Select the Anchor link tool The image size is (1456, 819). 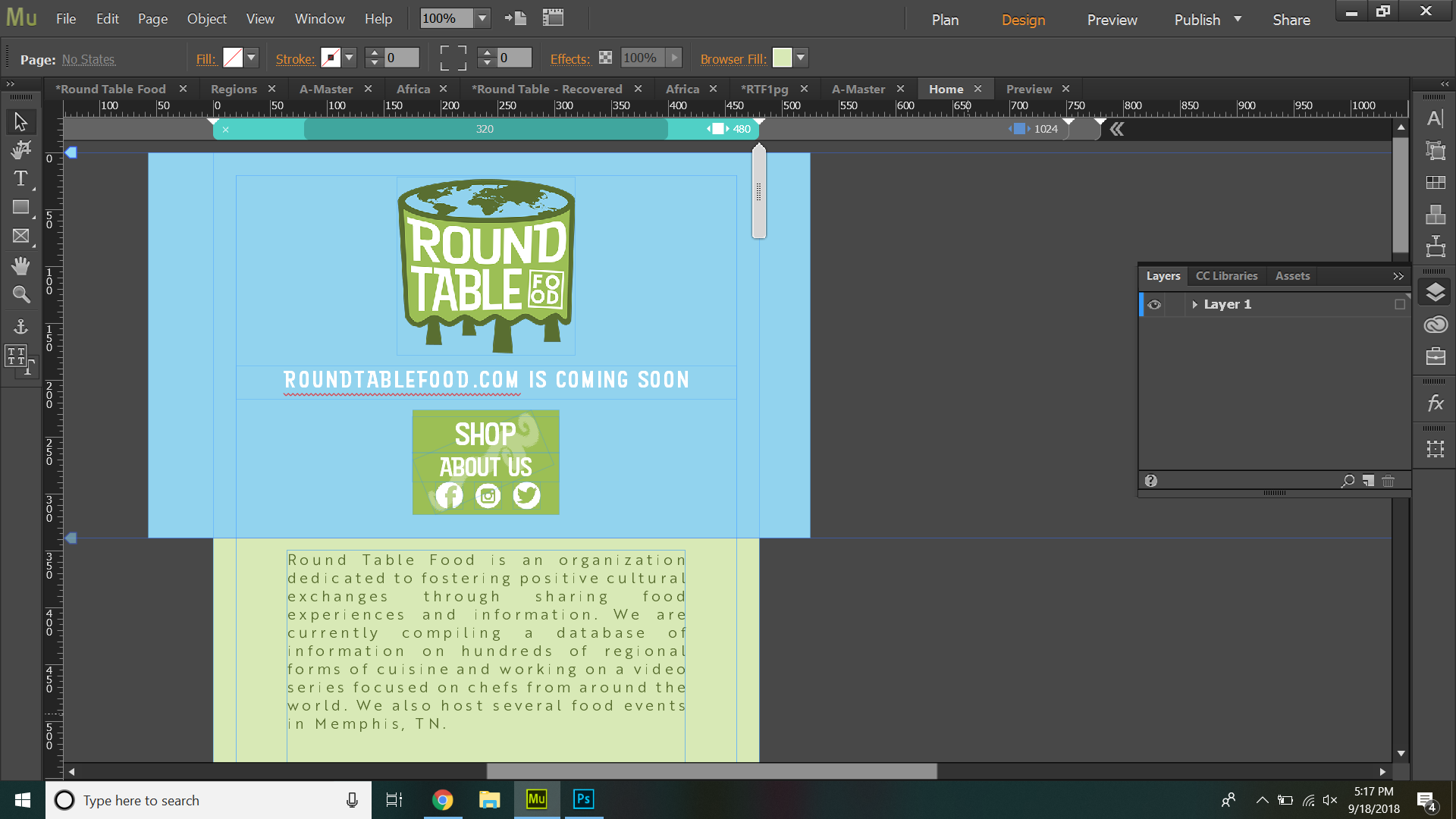tap(20, 326)
